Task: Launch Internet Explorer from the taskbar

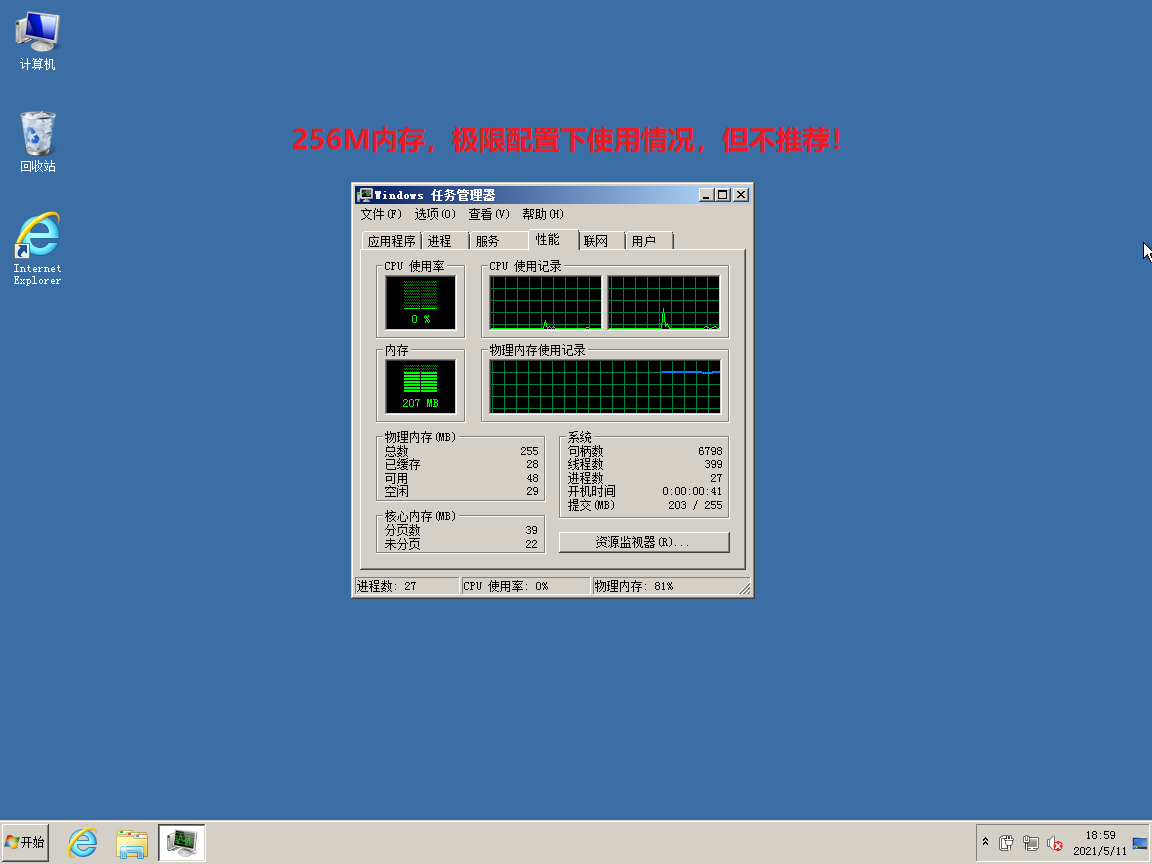Action: (x=82, y=843)
